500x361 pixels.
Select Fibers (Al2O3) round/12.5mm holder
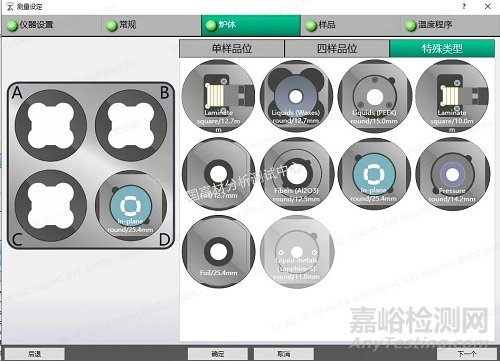coord(296,174)
